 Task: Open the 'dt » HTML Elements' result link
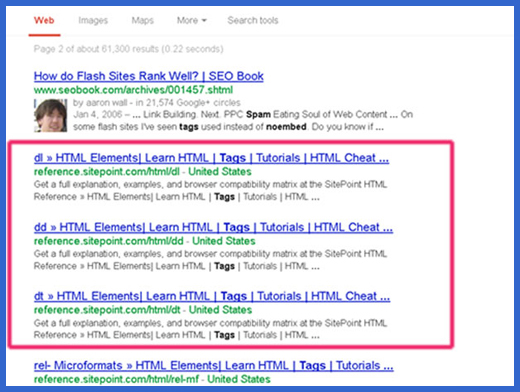point(212,296)
